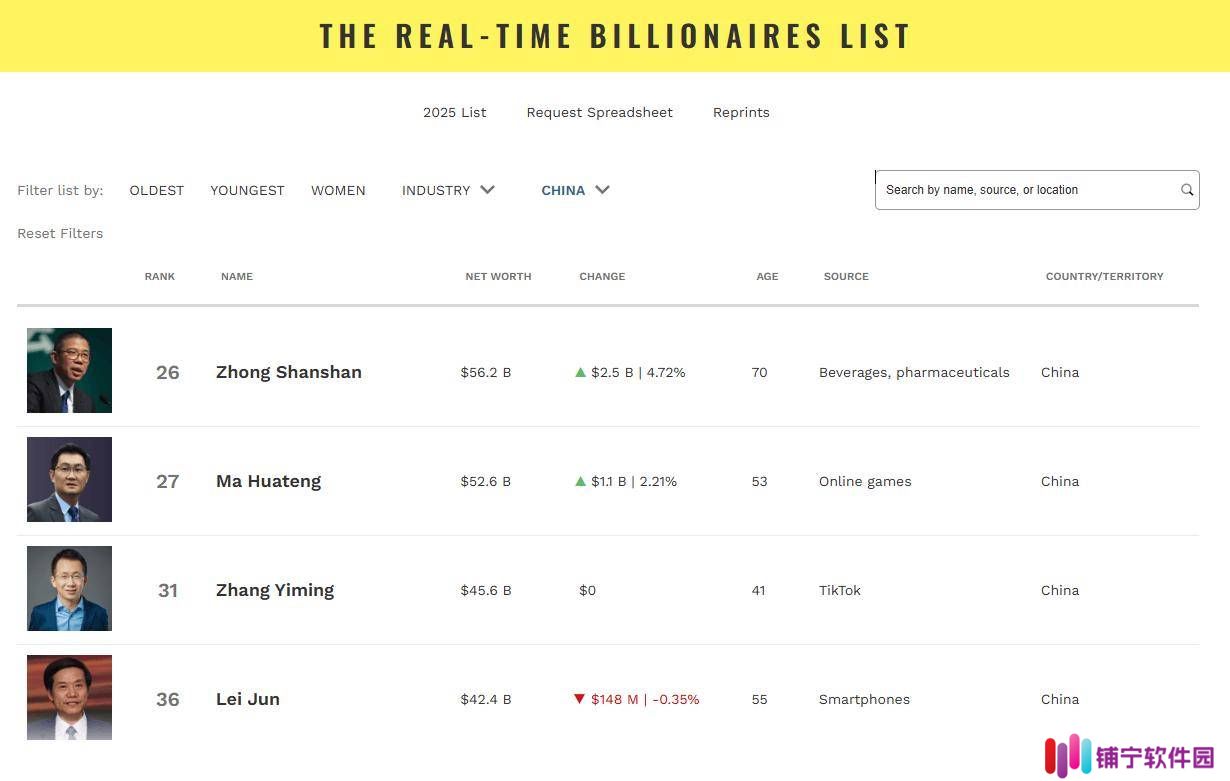Filter list by Youngest
This screenshot has height=781, width=1230.
click(247, 190)
